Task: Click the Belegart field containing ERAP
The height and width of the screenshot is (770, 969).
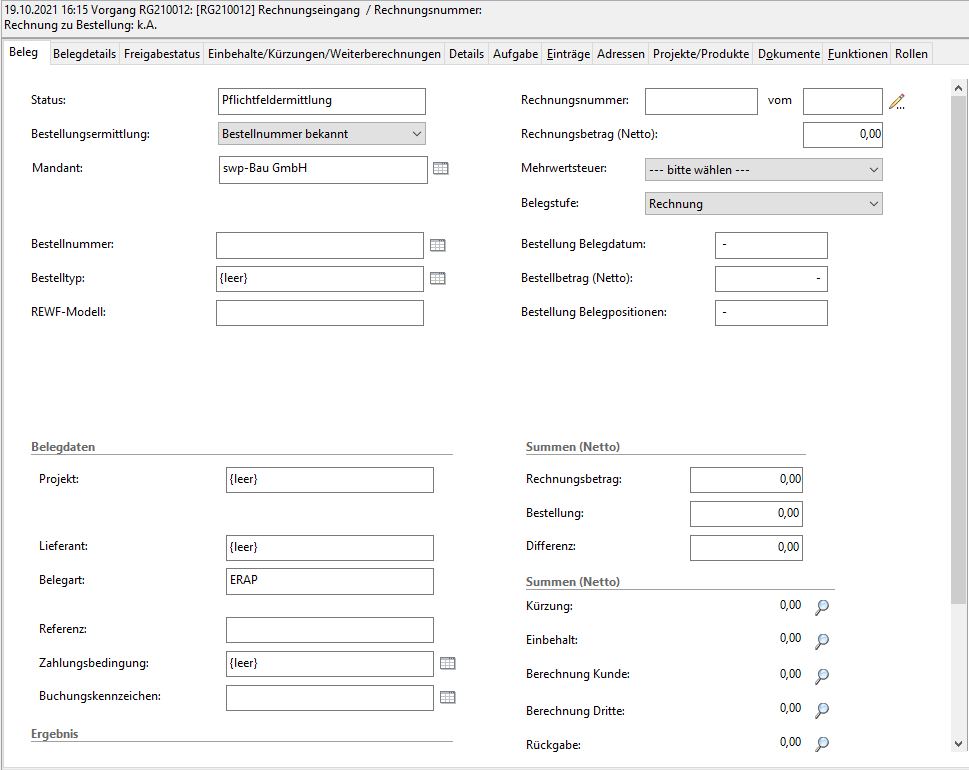Action: pyautogui.click(x=330, y=582)
